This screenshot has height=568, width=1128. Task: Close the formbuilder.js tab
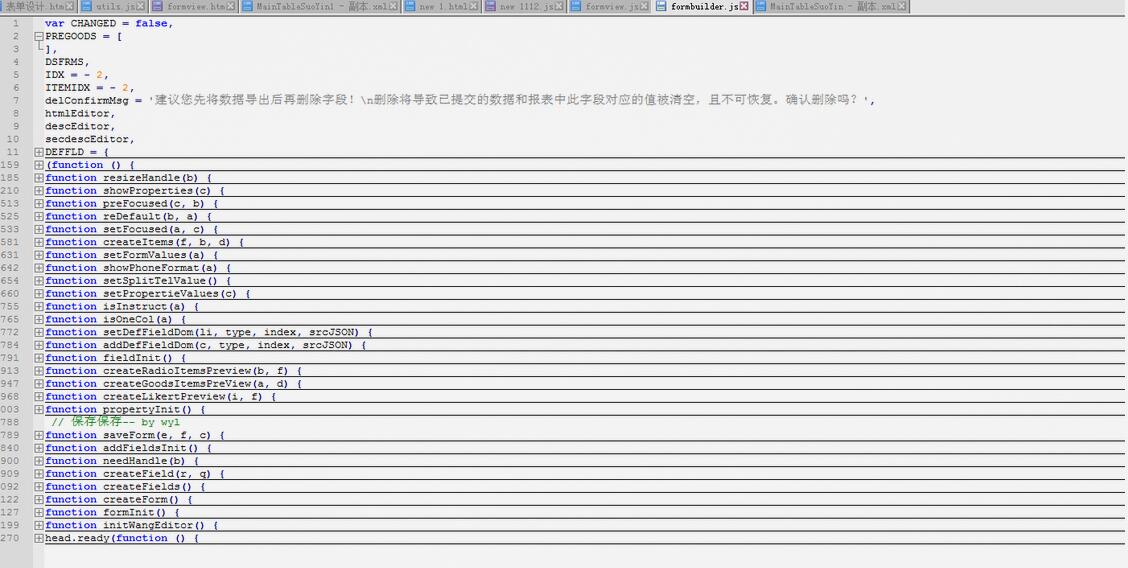click(x=744, y=6)
